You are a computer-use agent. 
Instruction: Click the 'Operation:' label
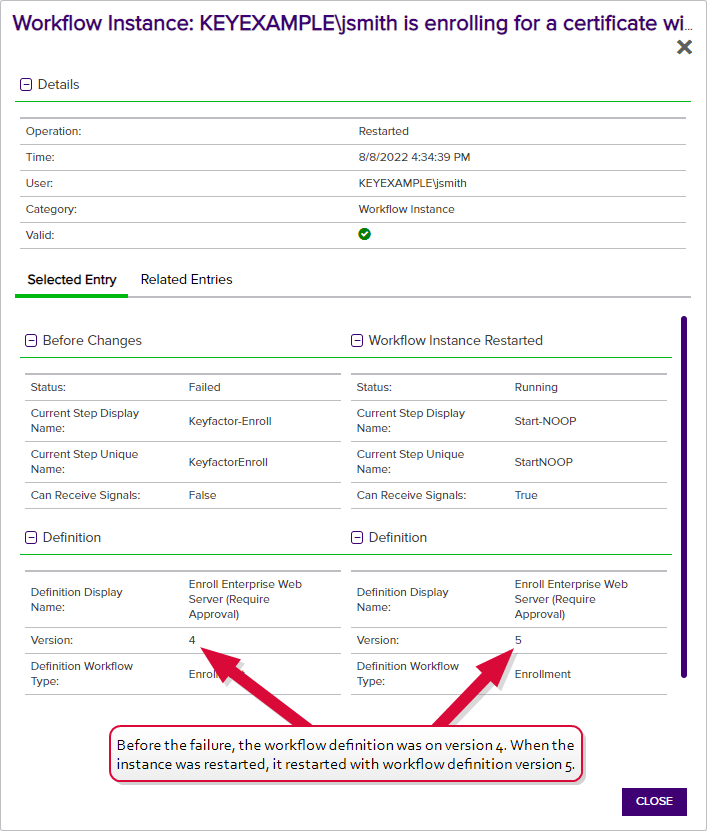point(54,131)
